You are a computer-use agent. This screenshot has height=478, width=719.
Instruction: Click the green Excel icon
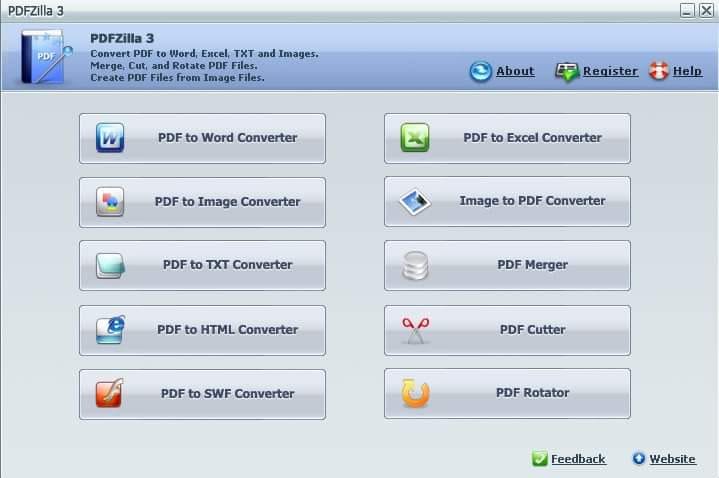point(415,138)
